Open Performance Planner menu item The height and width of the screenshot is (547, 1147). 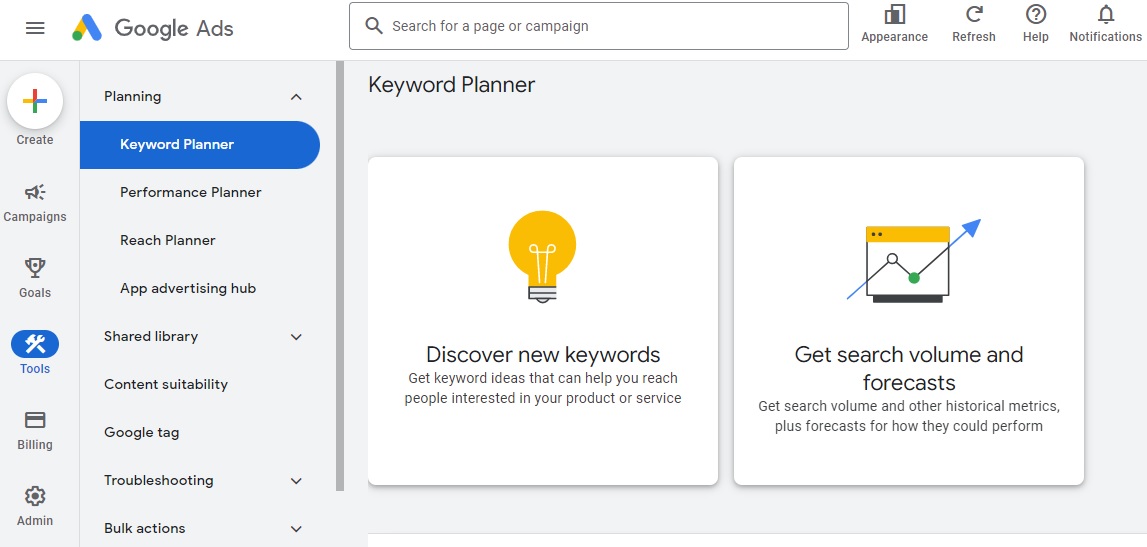point(190,192)
